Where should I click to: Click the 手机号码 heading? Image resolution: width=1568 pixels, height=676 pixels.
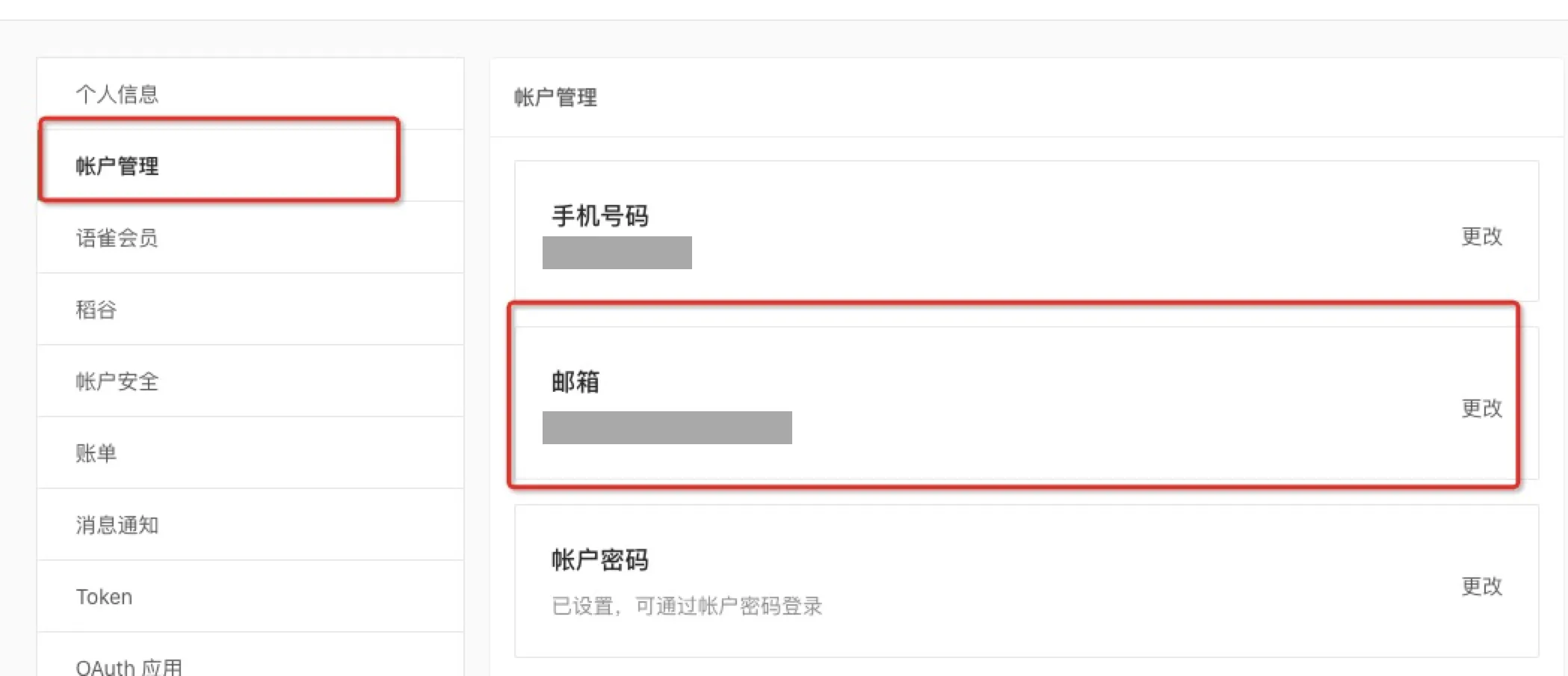600,216
